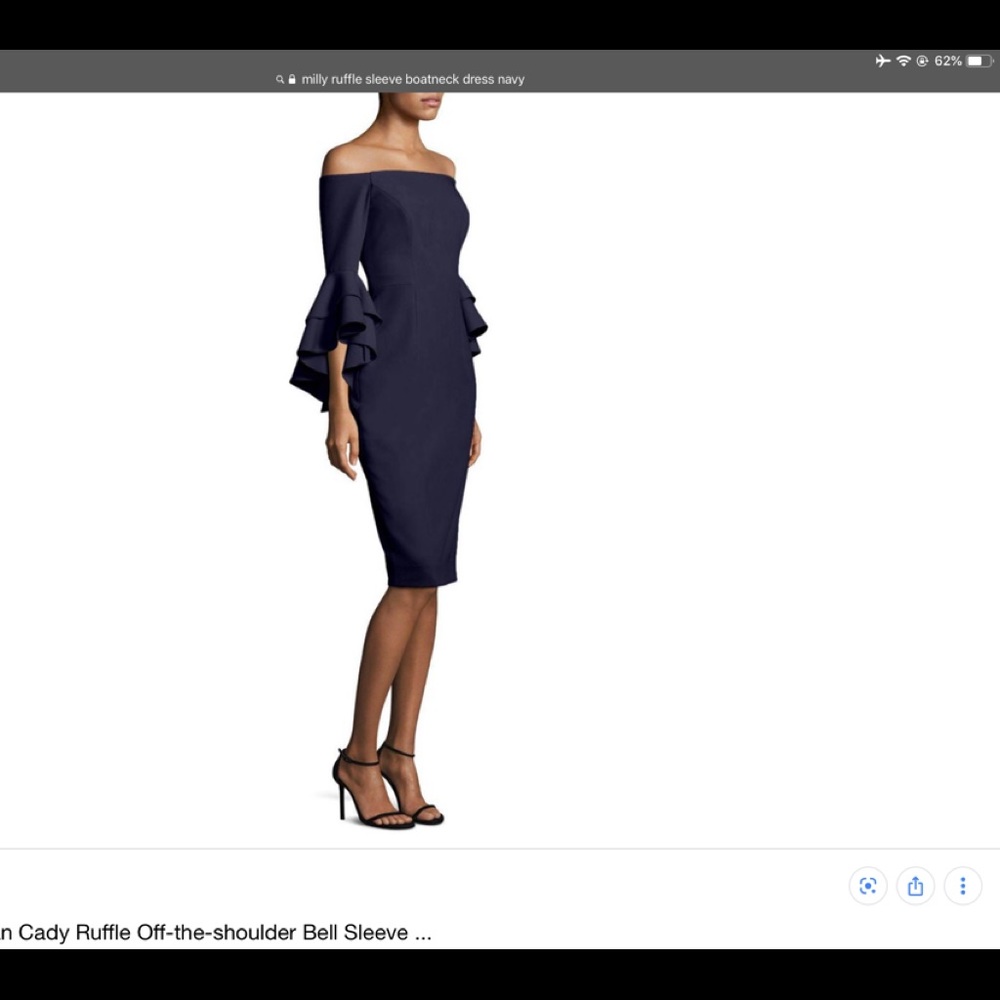Click the truncated ellipsis at end of title
This screenshot has width=1000, height=1000.
422,934
